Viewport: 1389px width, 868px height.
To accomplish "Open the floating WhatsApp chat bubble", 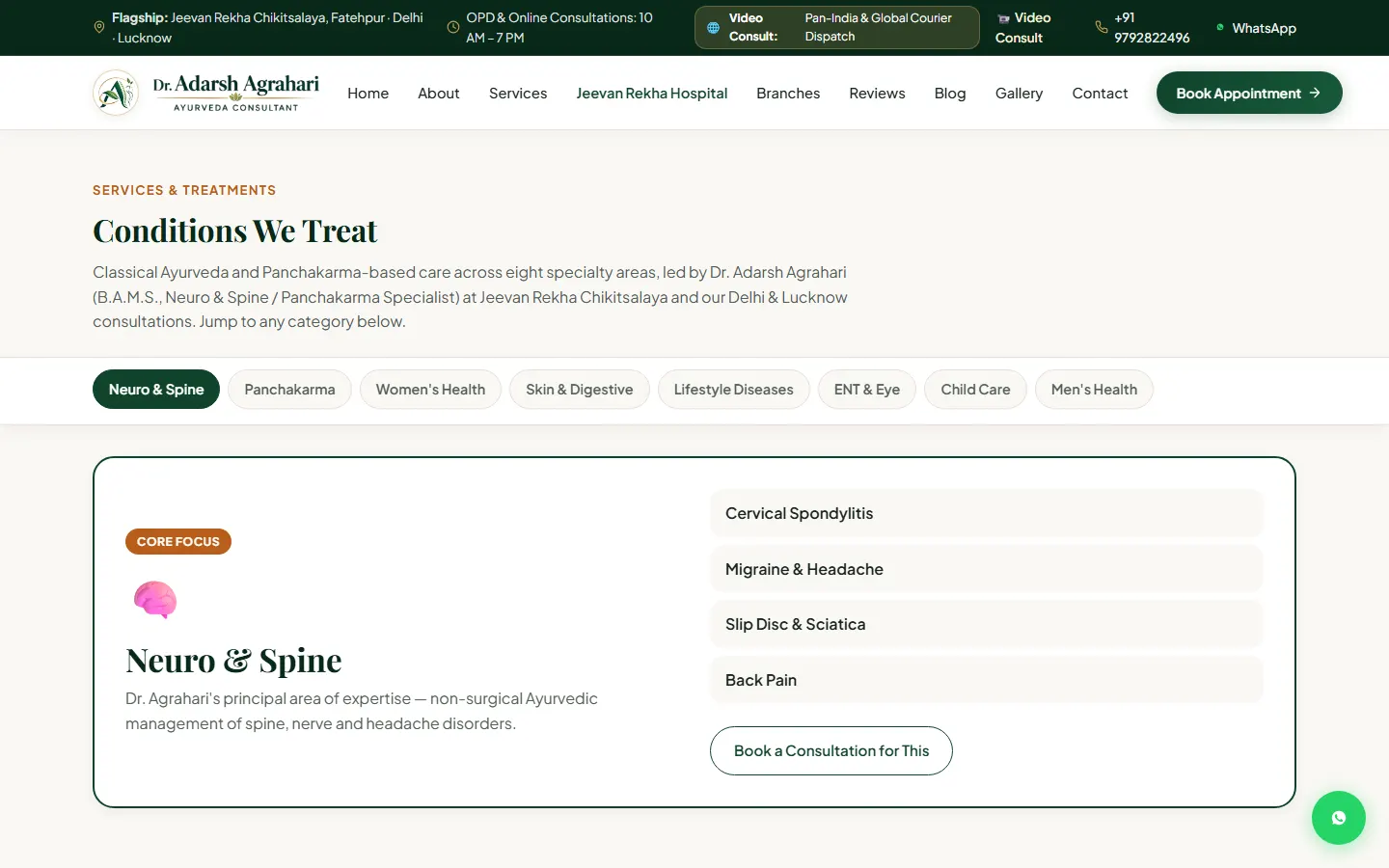I will pyautogui.click(x=1338, y=818).
